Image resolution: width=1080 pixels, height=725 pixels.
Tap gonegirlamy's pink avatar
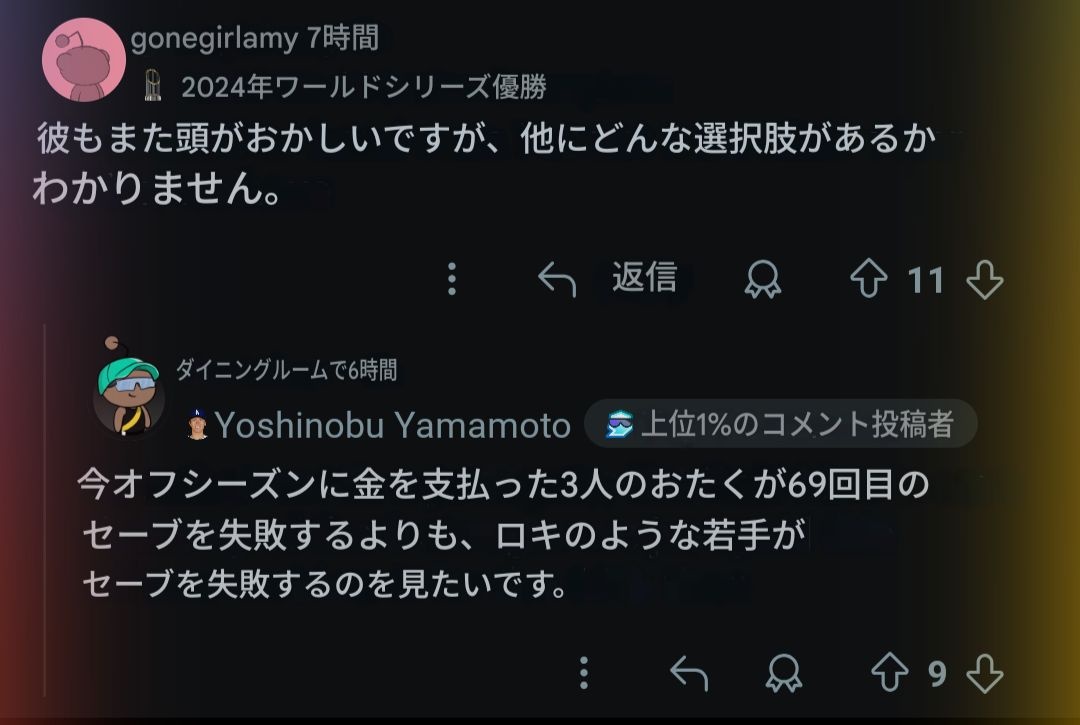(84, 59)
